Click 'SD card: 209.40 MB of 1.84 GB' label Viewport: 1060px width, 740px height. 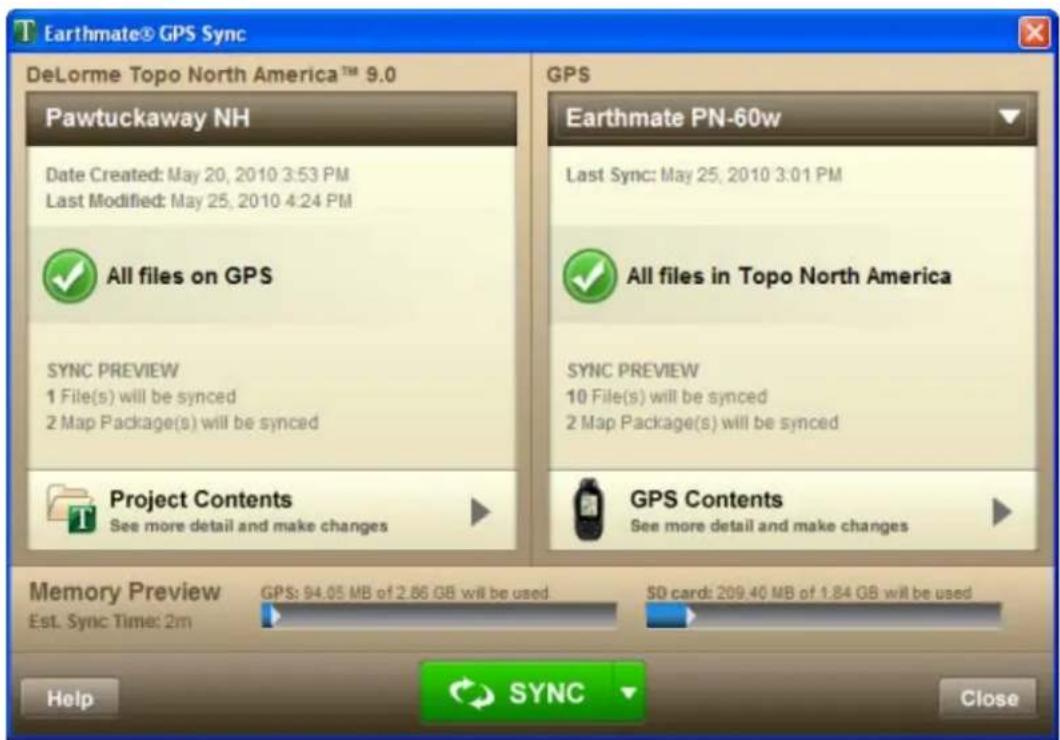[x=809, y=593]
